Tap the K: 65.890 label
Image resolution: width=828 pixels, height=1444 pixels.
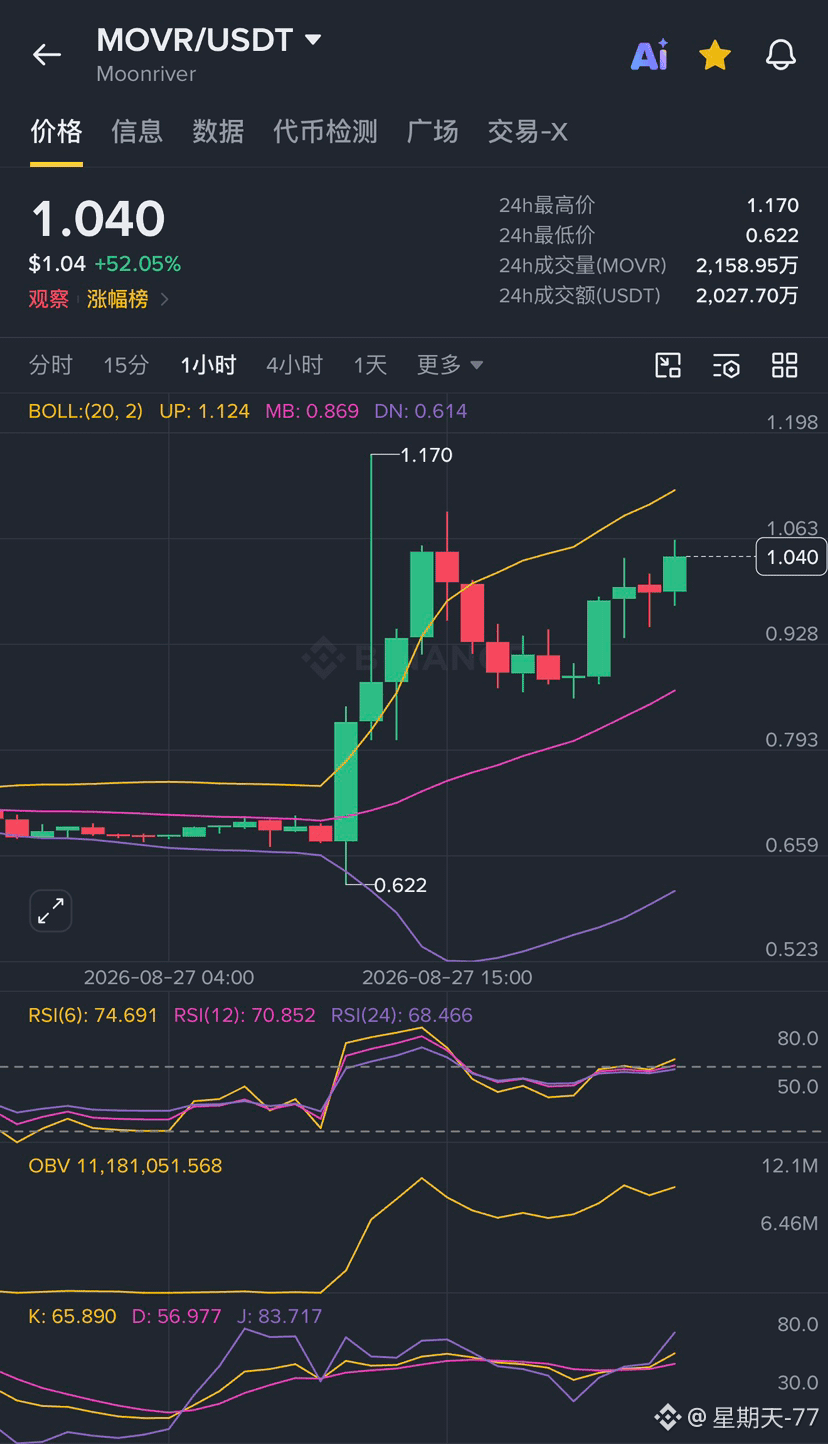tap(72, 1316)
